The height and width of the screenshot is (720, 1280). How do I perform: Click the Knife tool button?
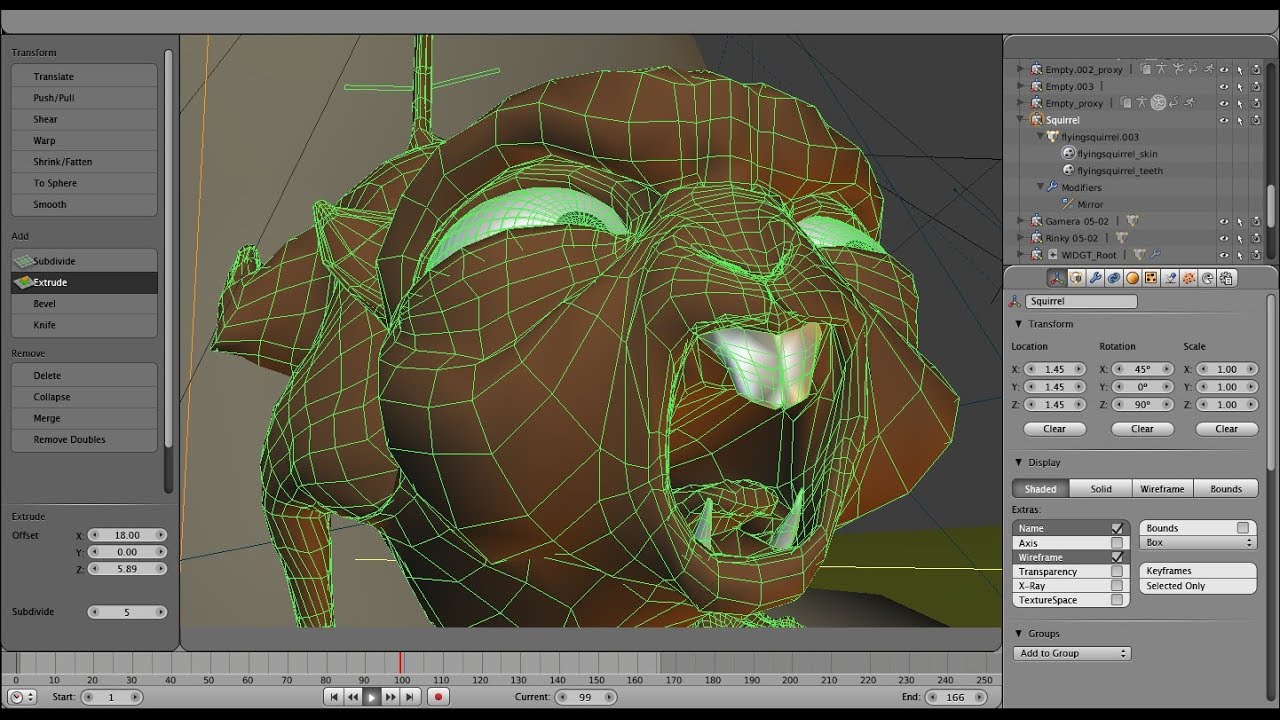84,325
